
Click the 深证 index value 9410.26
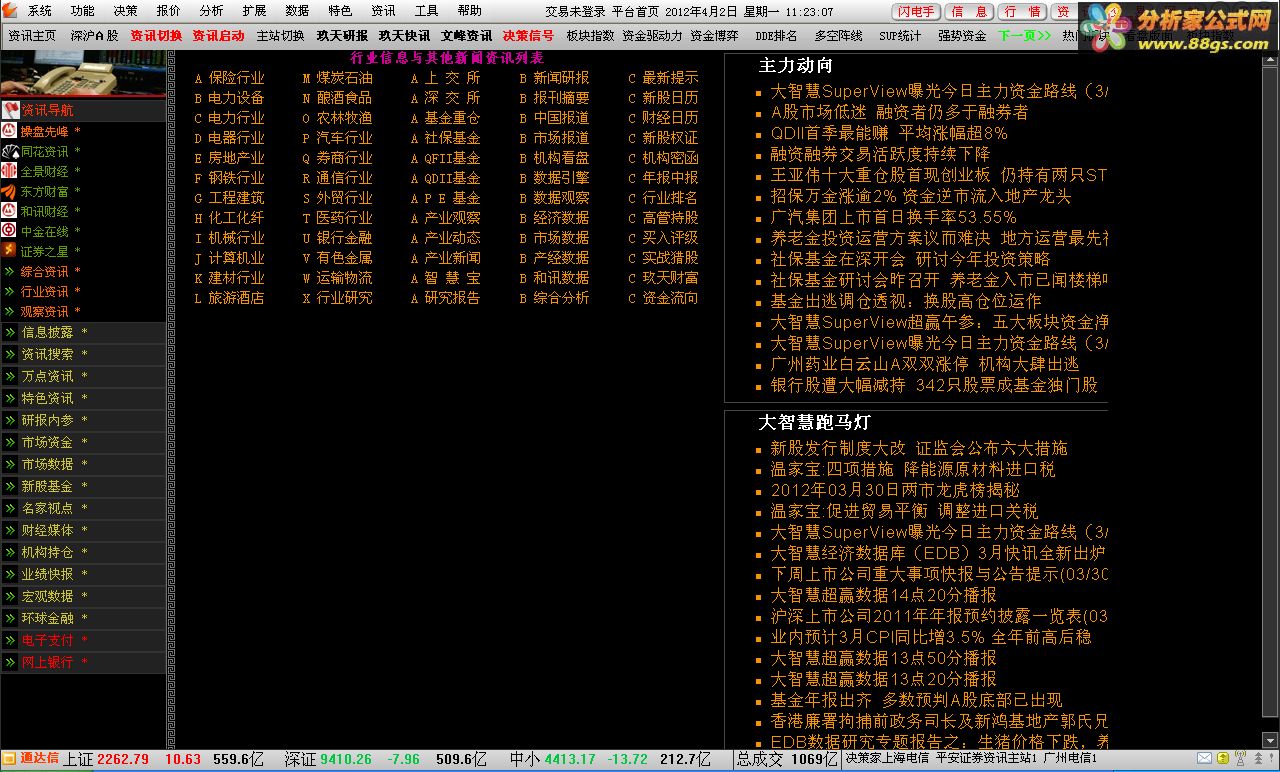[345, 759]
